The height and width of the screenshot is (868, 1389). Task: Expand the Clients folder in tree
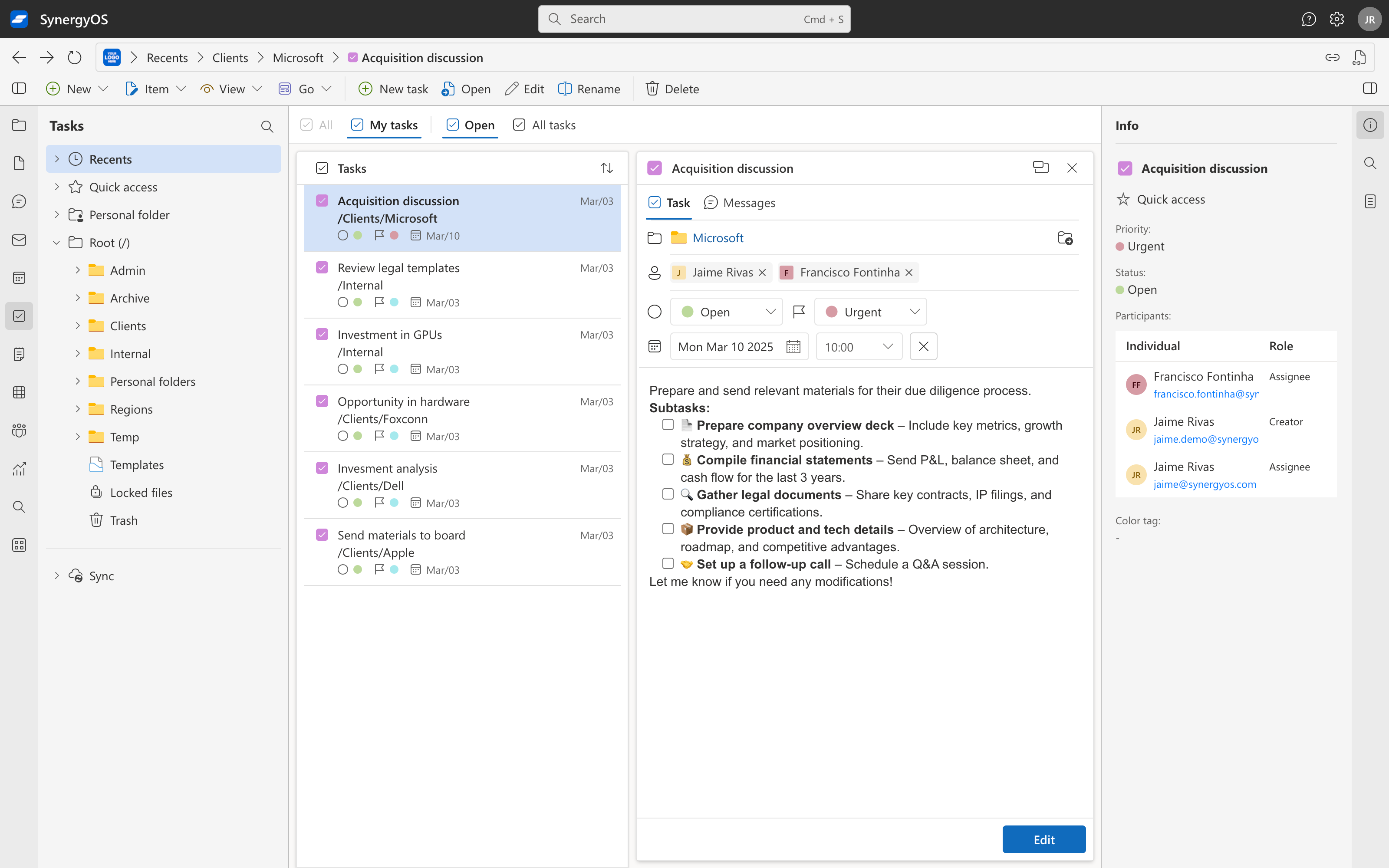(x=78, y=325)
